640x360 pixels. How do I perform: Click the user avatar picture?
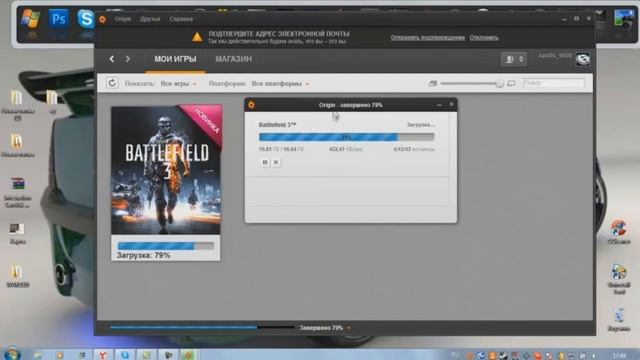(x=582, y=59)
